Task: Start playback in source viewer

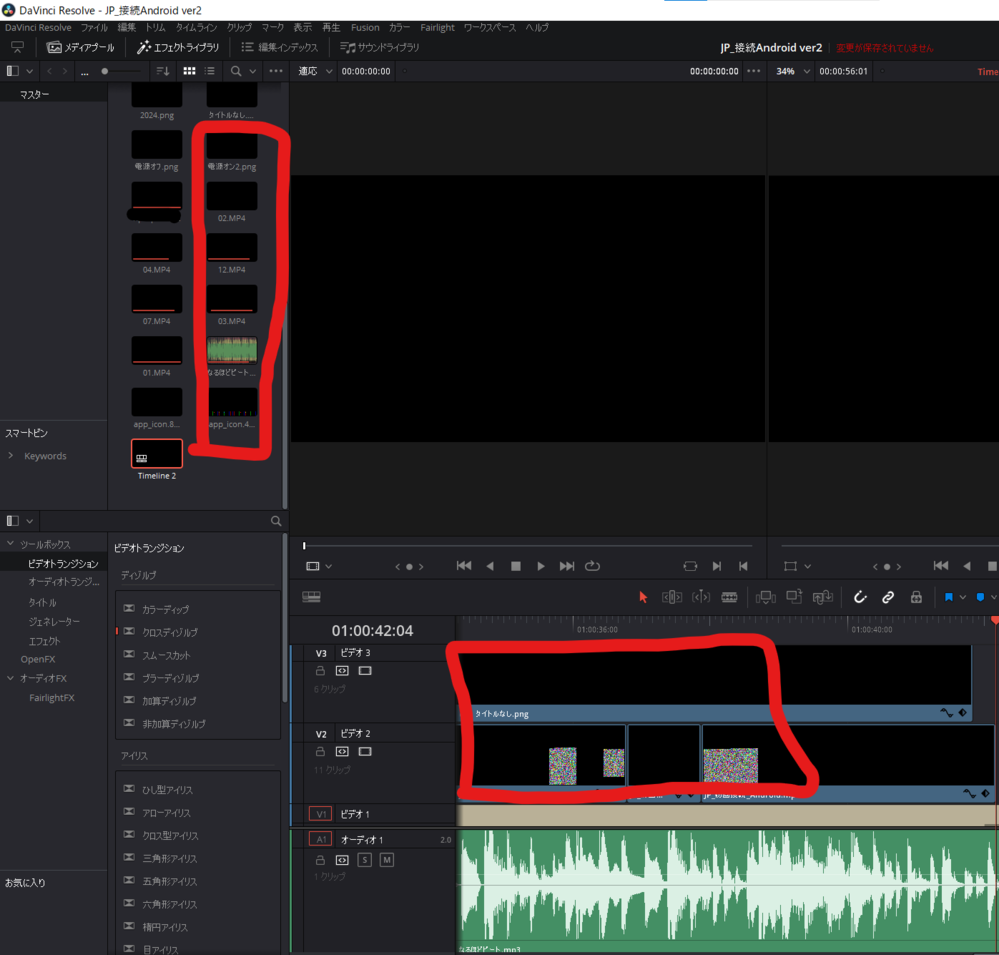Action: point(541,566)
